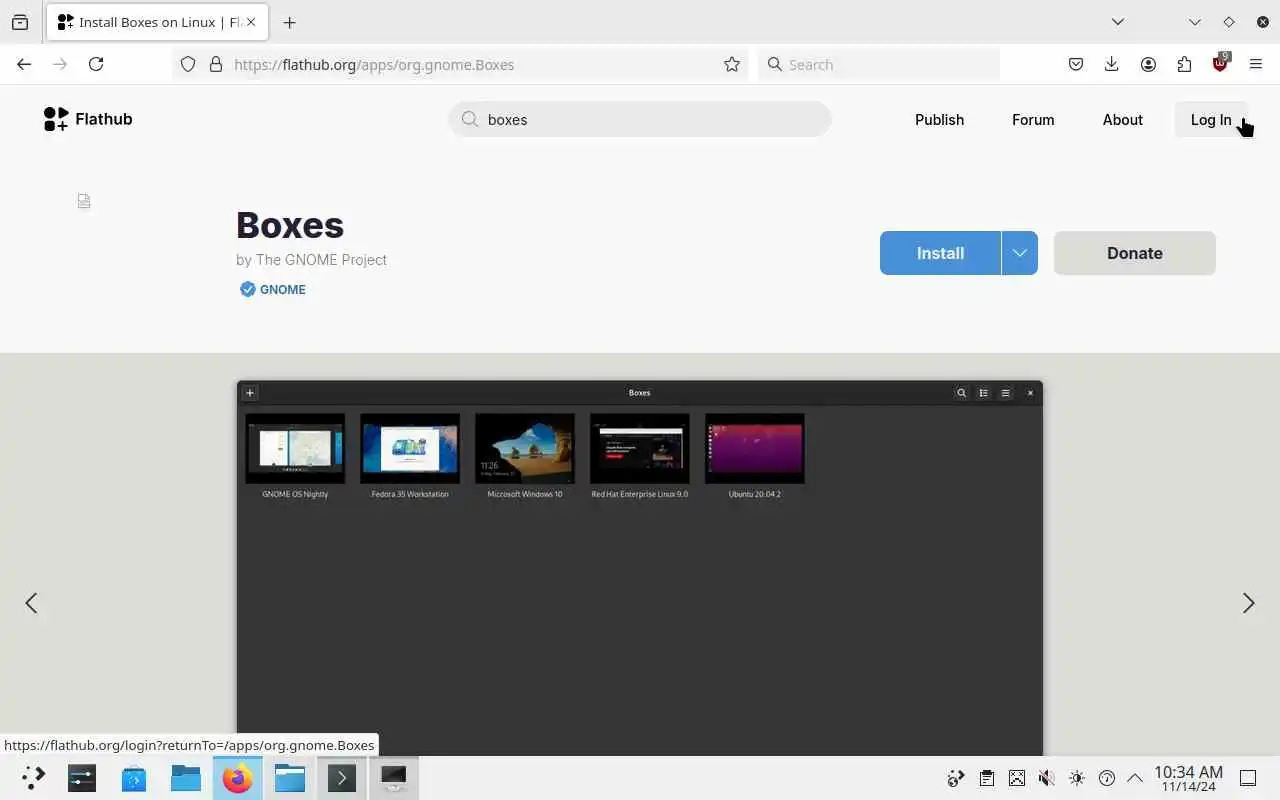This screenshot has width=1280, height=800.
Task: Click the Boxes heading text
Action: (x=290, y=225)
